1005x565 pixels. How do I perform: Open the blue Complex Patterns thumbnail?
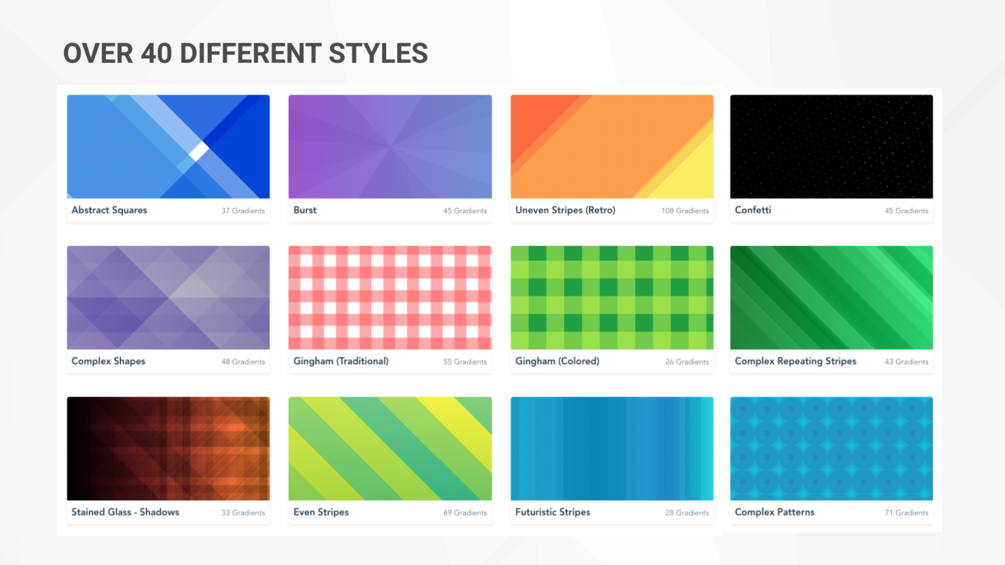click(831, 448)
